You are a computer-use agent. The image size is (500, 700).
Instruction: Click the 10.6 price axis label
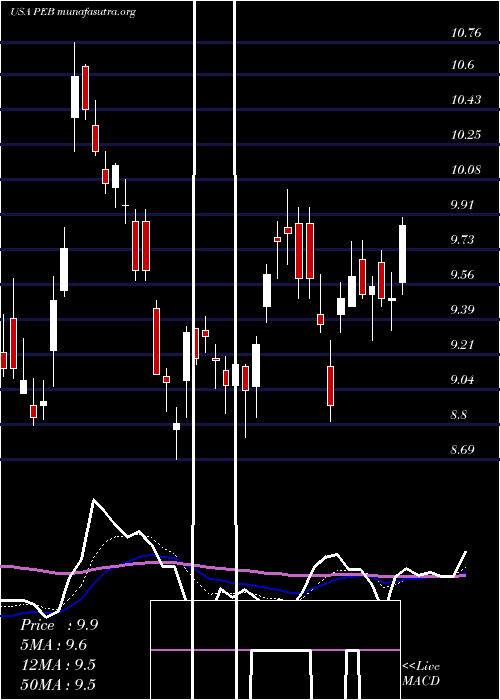[x=462, y=65]
